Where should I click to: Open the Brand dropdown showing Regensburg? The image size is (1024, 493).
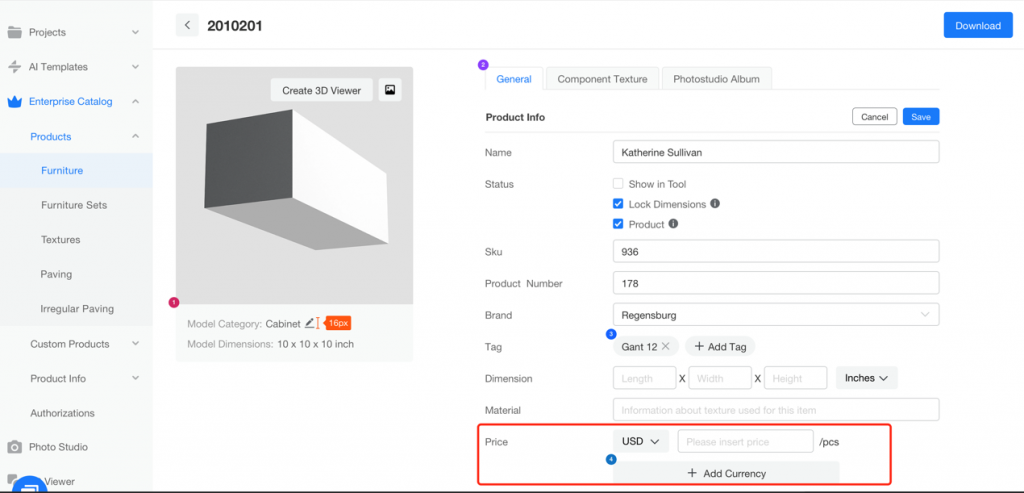[x=775, y=315]
